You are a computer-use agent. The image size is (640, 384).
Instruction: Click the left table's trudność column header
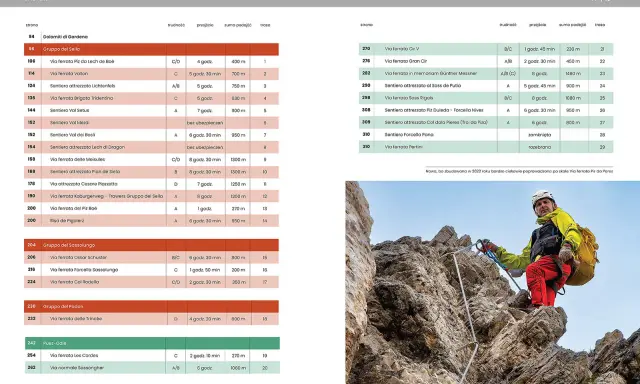coord(176,25)
